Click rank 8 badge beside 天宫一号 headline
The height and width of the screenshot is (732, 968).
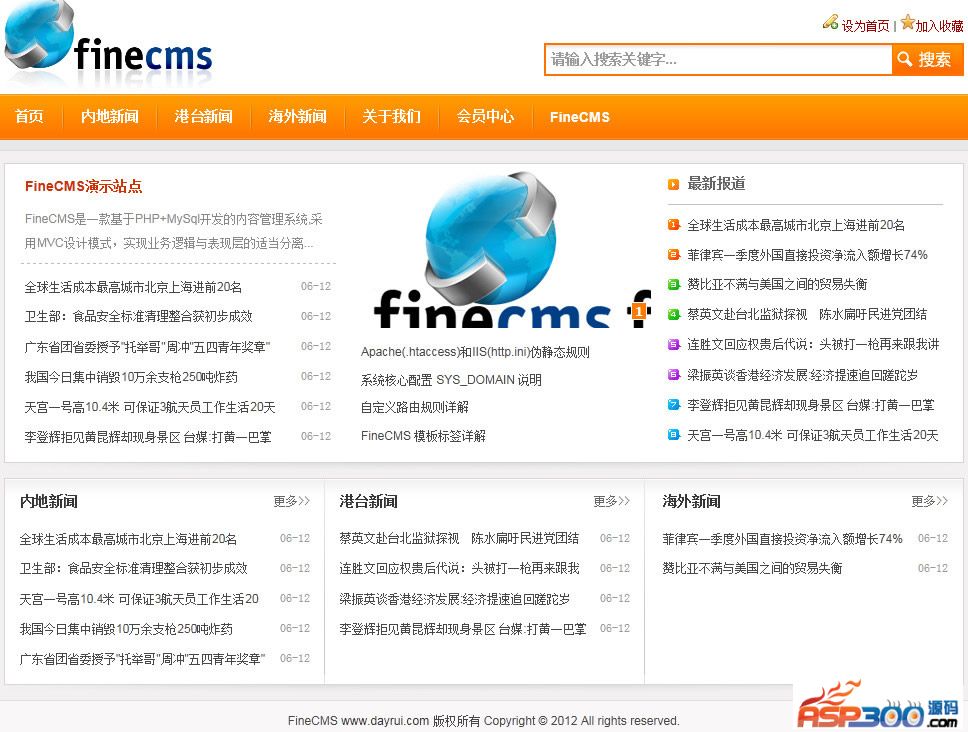coord(674,435)
